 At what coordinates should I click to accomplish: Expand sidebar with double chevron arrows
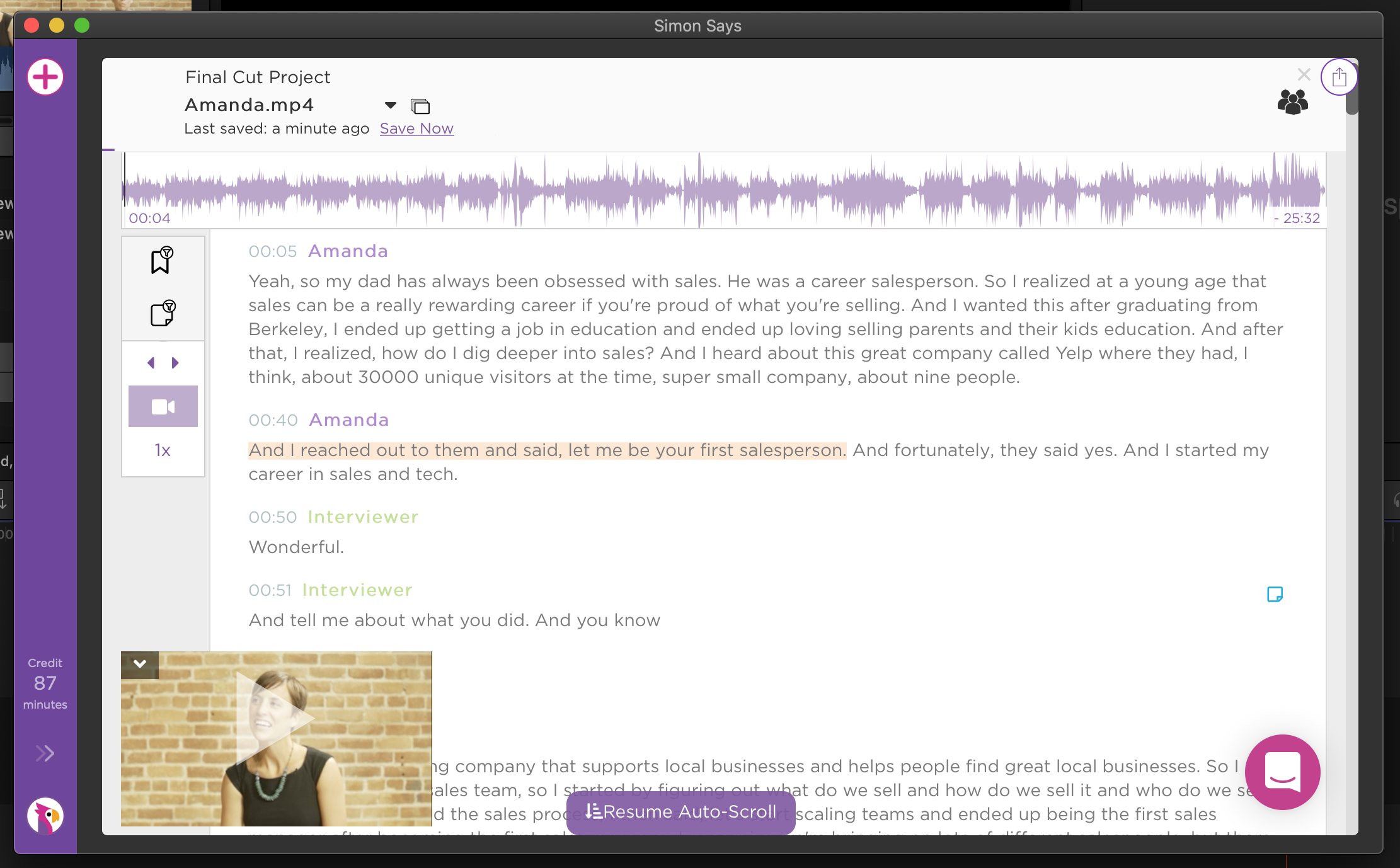tap(45, 753)
